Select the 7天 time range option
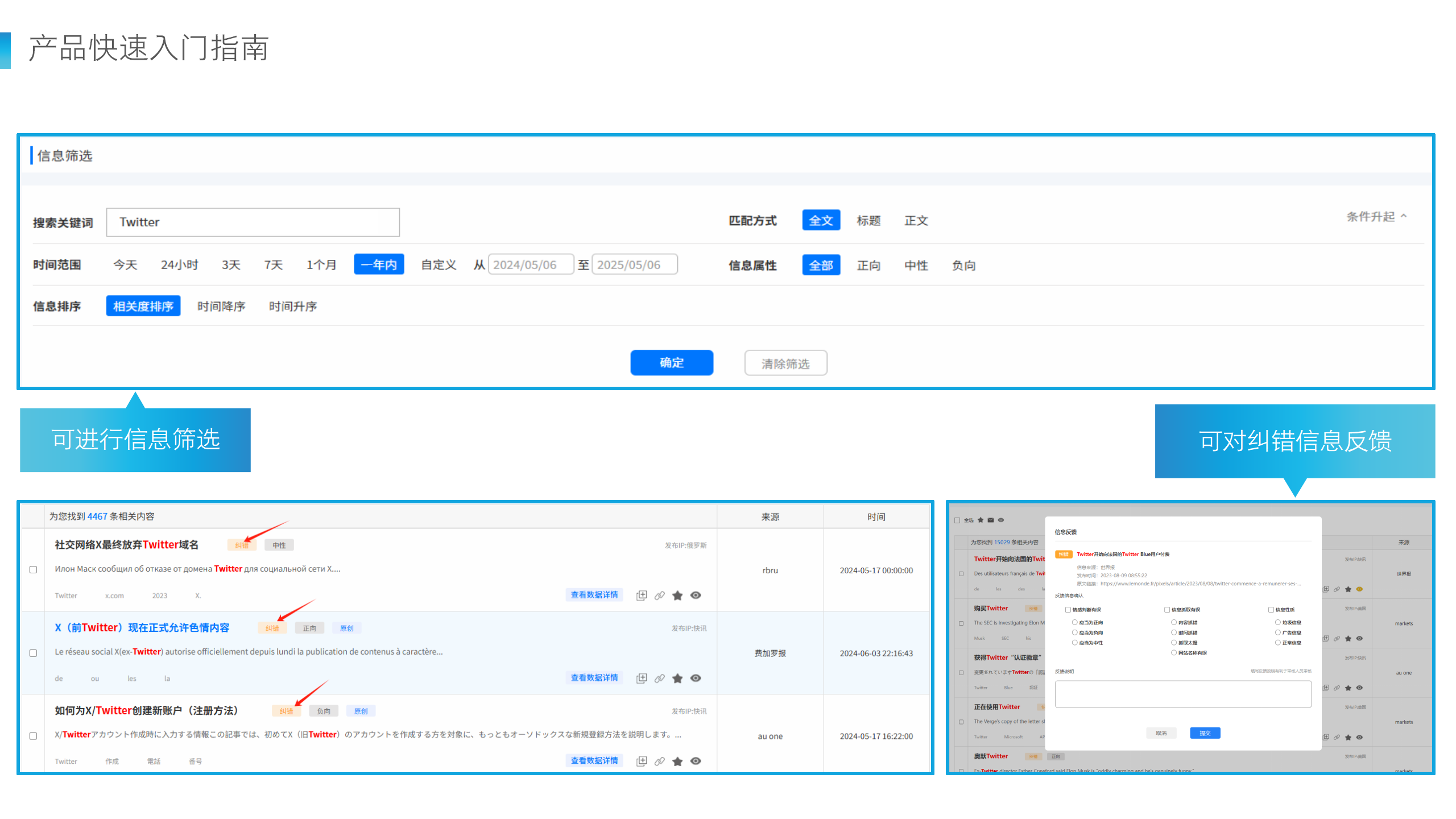 pyautogui.click(x=273, y=265)
